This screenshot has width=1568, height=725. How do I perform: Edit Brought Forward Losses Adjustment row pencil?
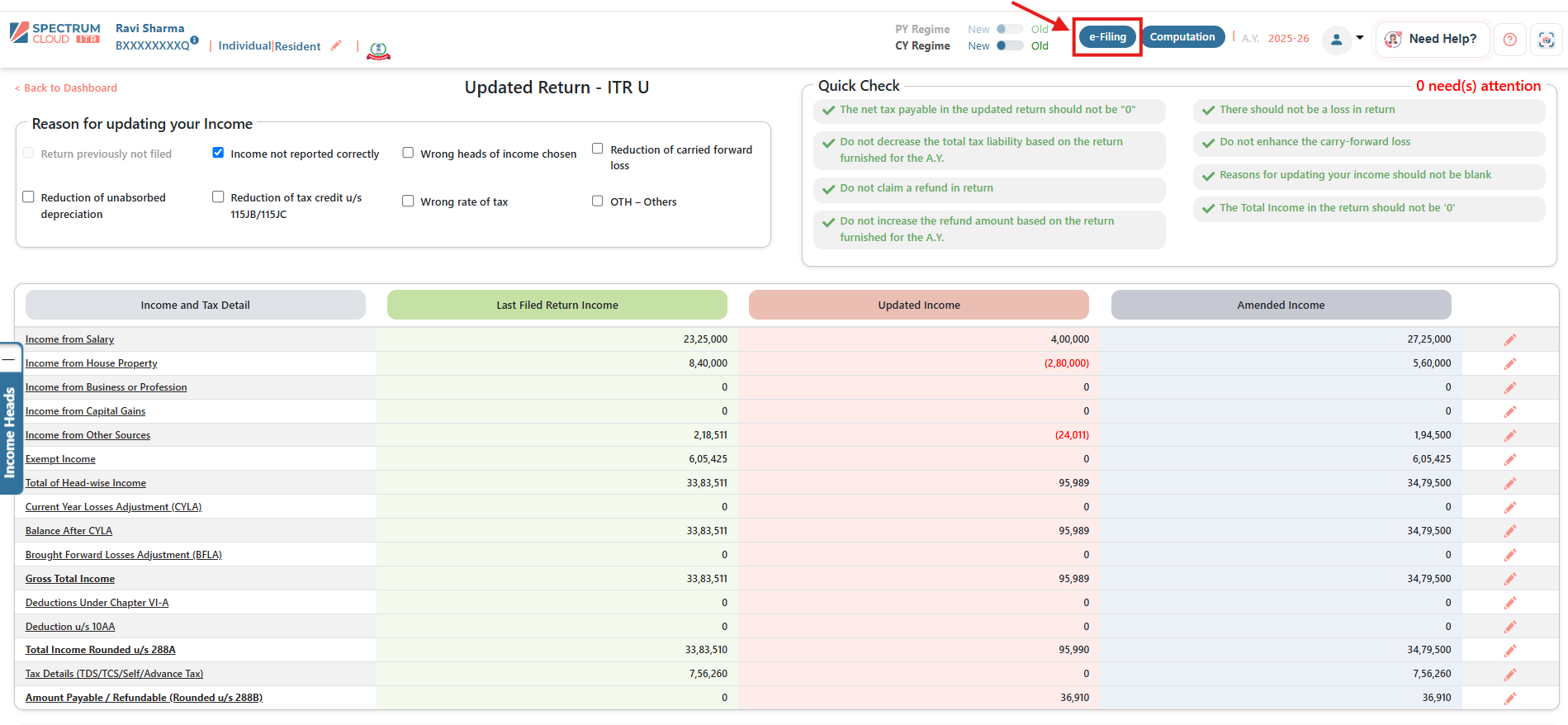click(1509, 556)
